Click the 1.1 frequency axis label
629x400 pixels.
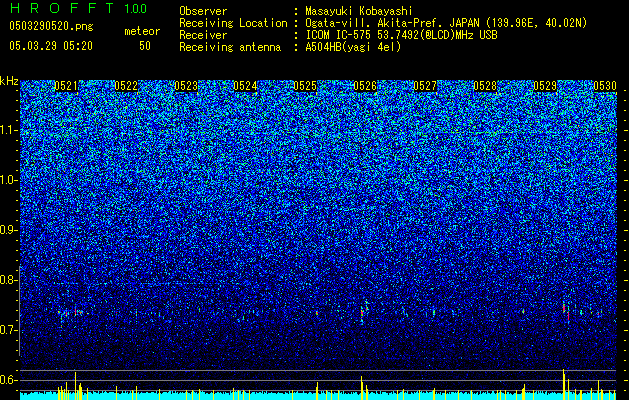click(x=7, y=131)
